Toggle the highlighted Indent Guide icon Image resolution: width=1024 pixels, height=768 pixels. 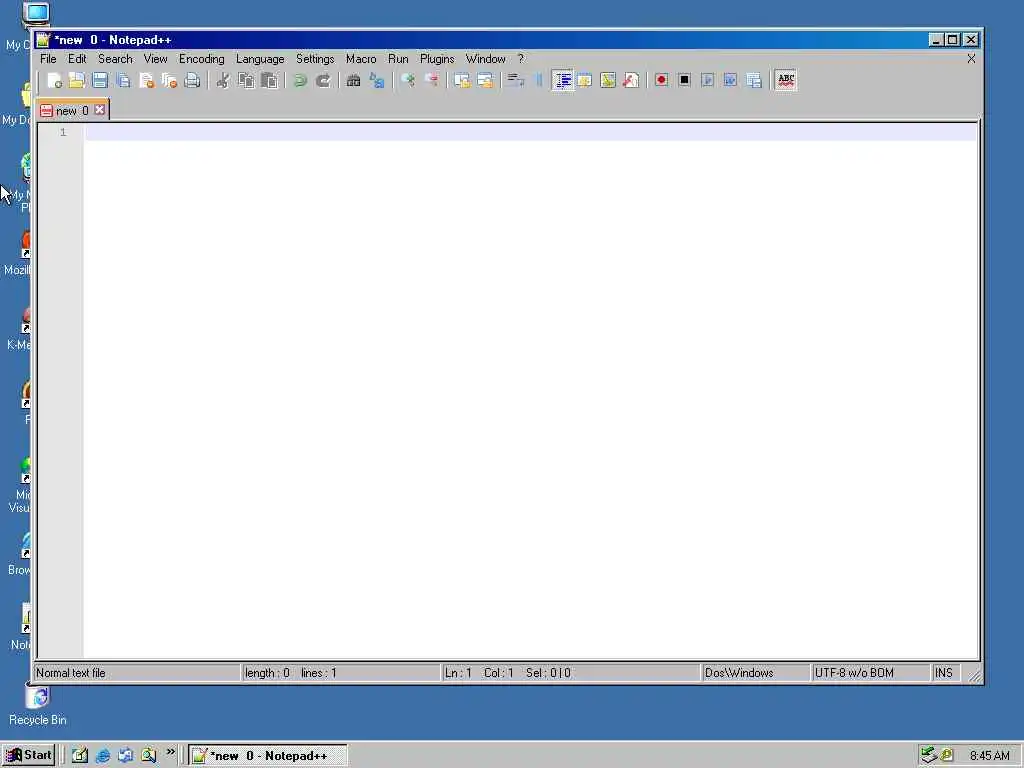tap(562, 80)
